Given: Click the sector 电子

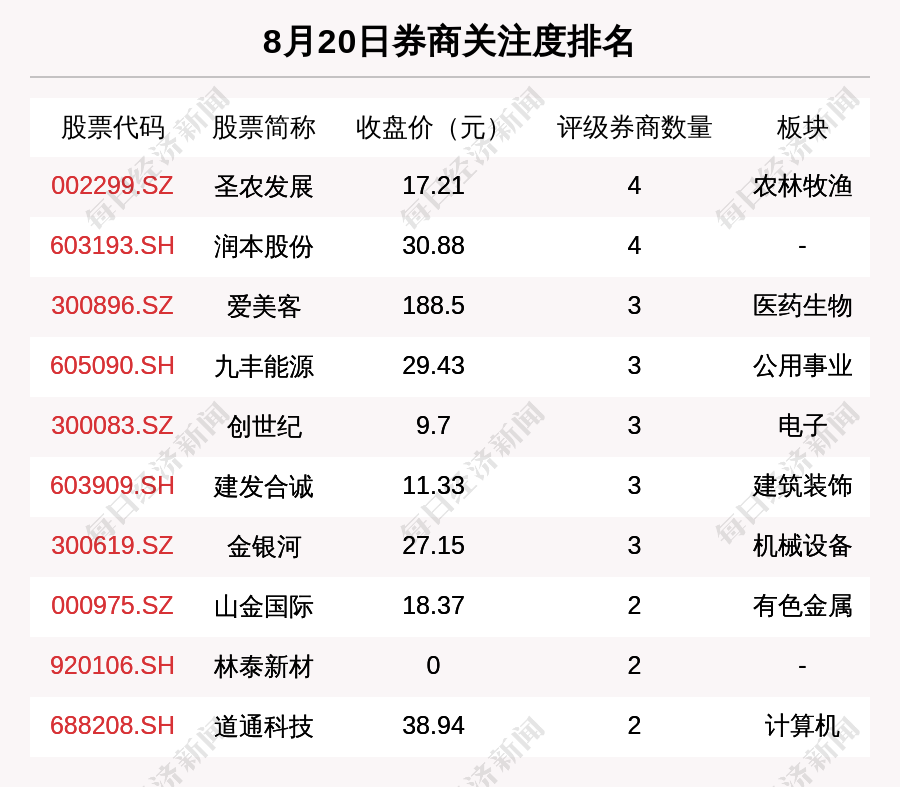Looking at the screenshot, I should 802,426.
